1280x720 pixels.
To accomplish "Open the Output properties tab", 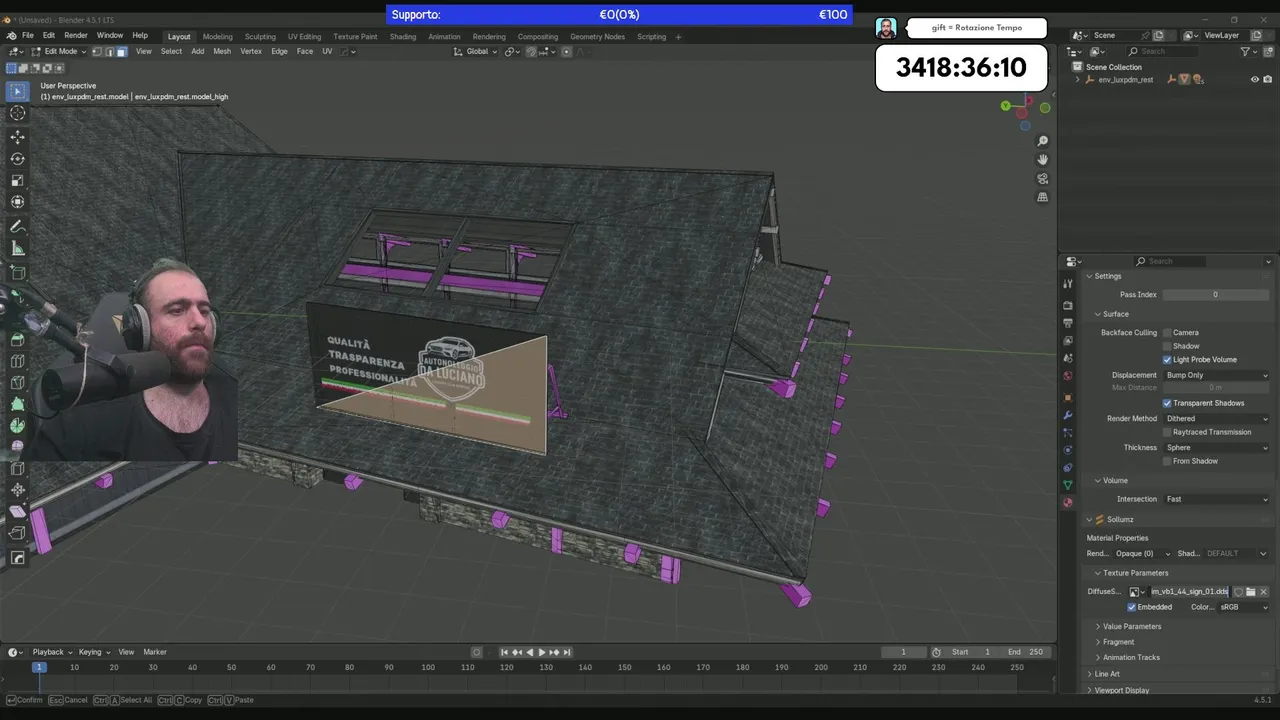I will tap(1068, 323).
